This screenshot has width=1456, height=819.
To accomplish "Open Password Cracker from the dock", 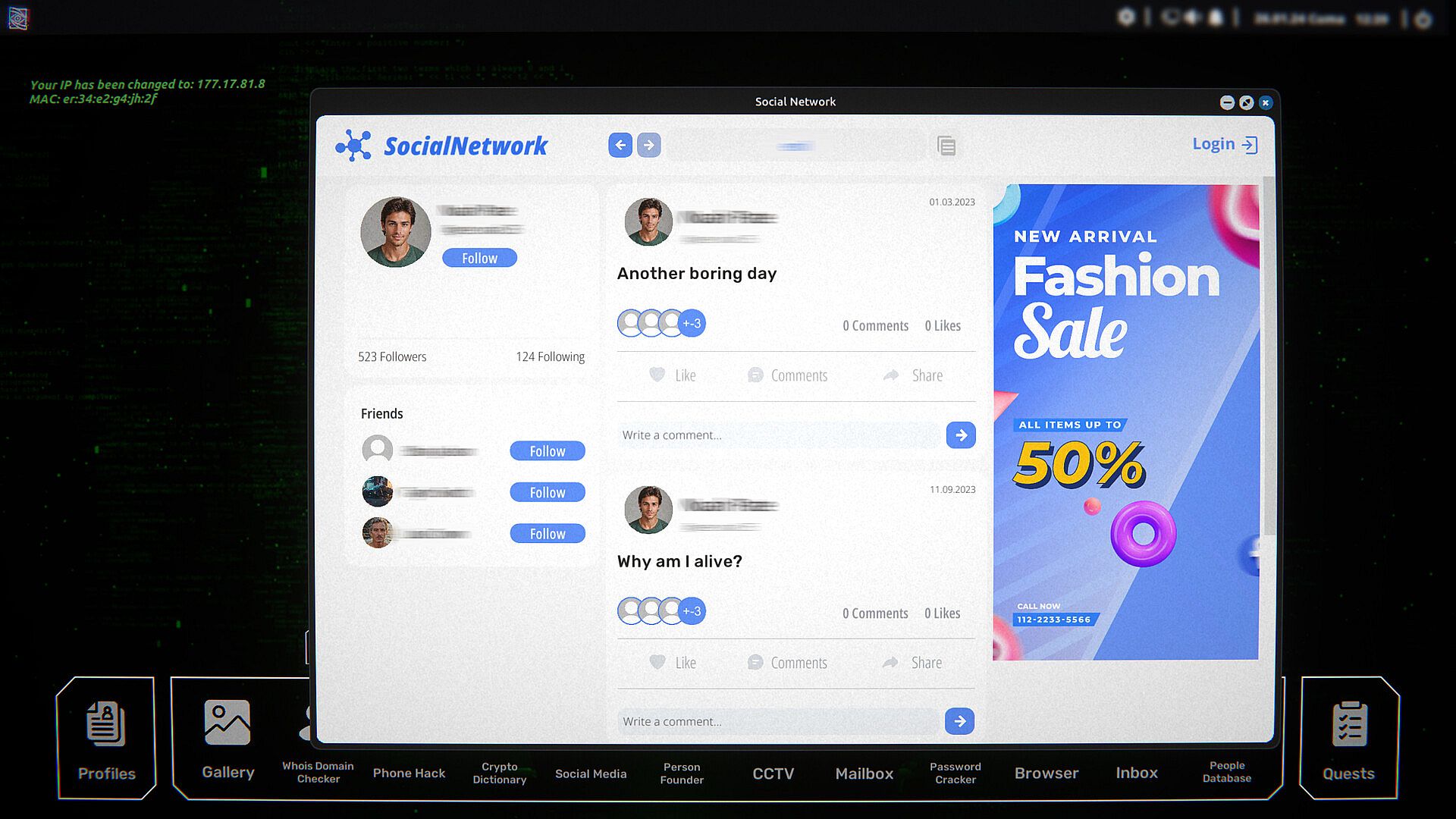I will pyautogui.click(x=955, y=773).
